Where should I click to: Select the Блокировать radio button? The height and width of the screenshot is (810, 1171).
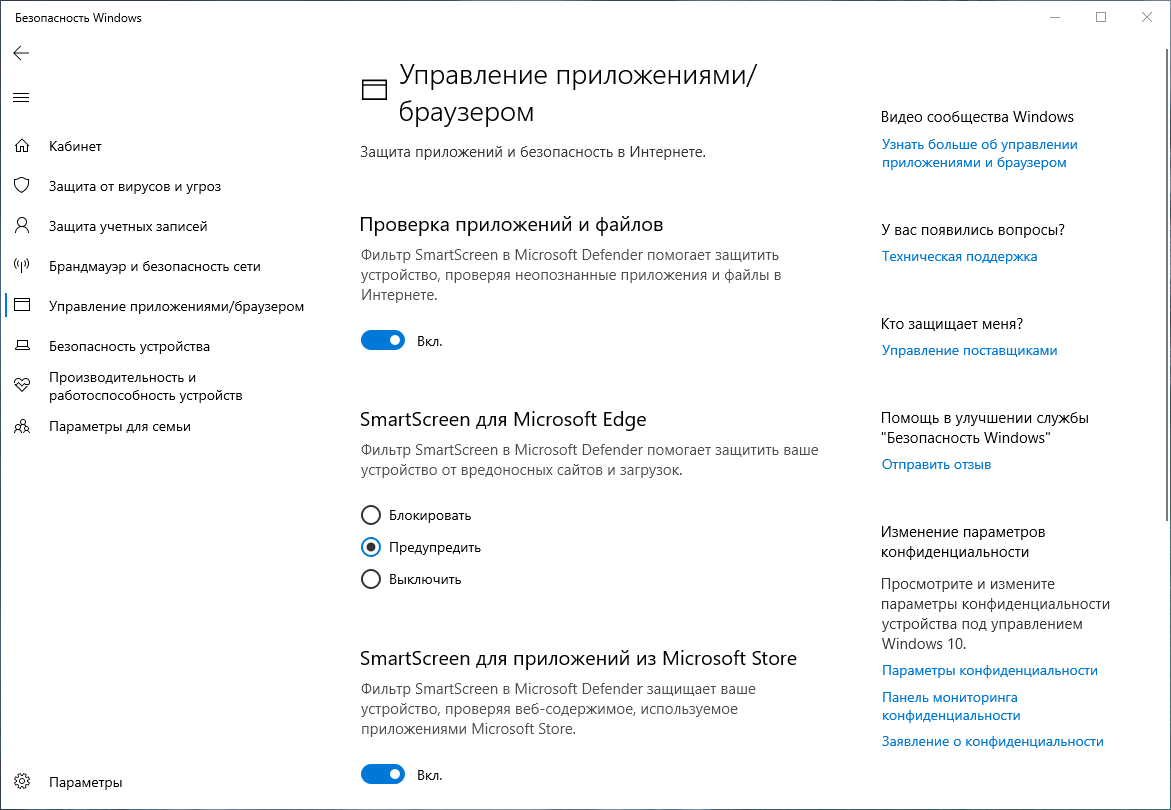(370, 515)
